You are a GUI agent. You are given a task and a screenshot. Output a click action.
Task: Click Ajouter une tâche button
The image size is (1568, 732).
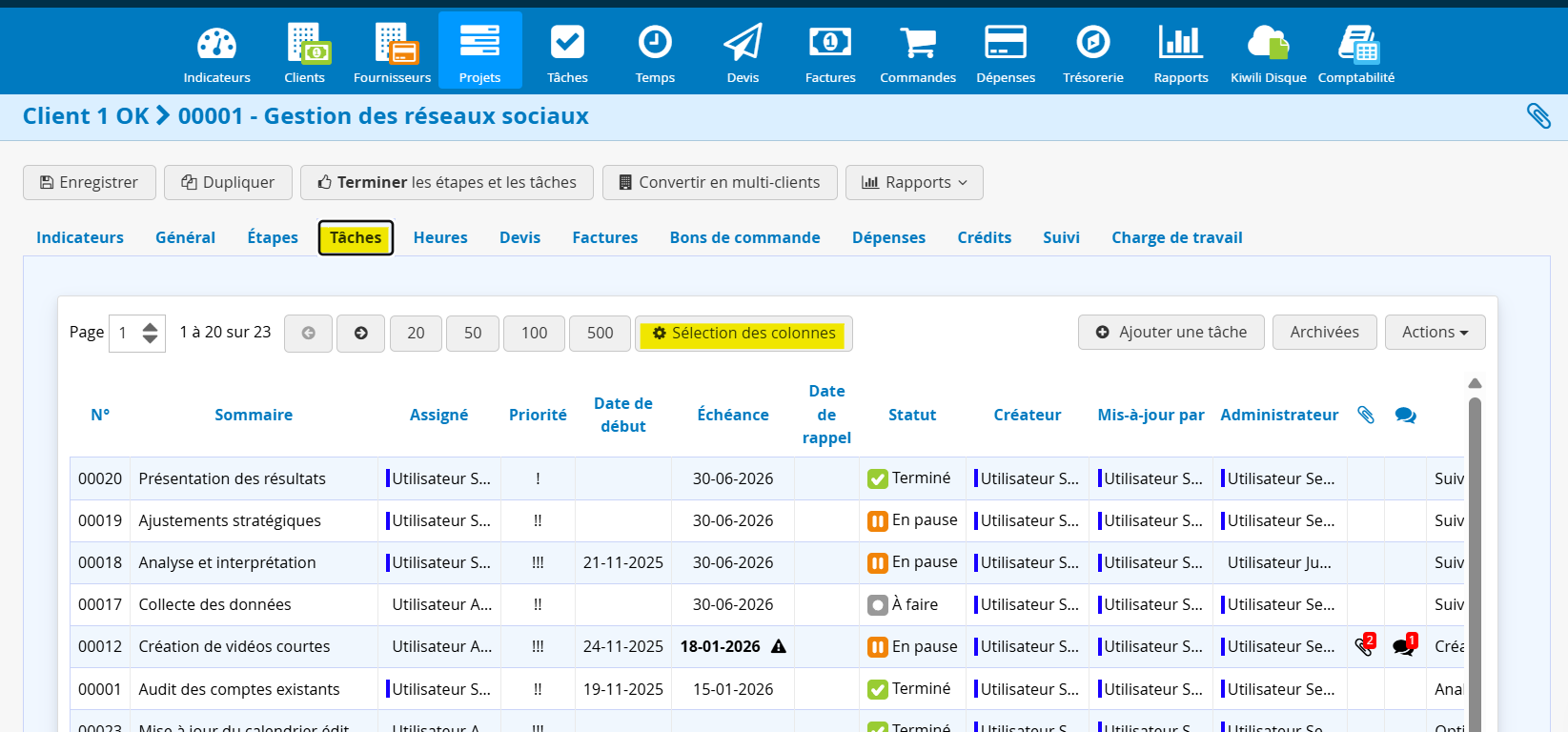tap(1171, 332)
